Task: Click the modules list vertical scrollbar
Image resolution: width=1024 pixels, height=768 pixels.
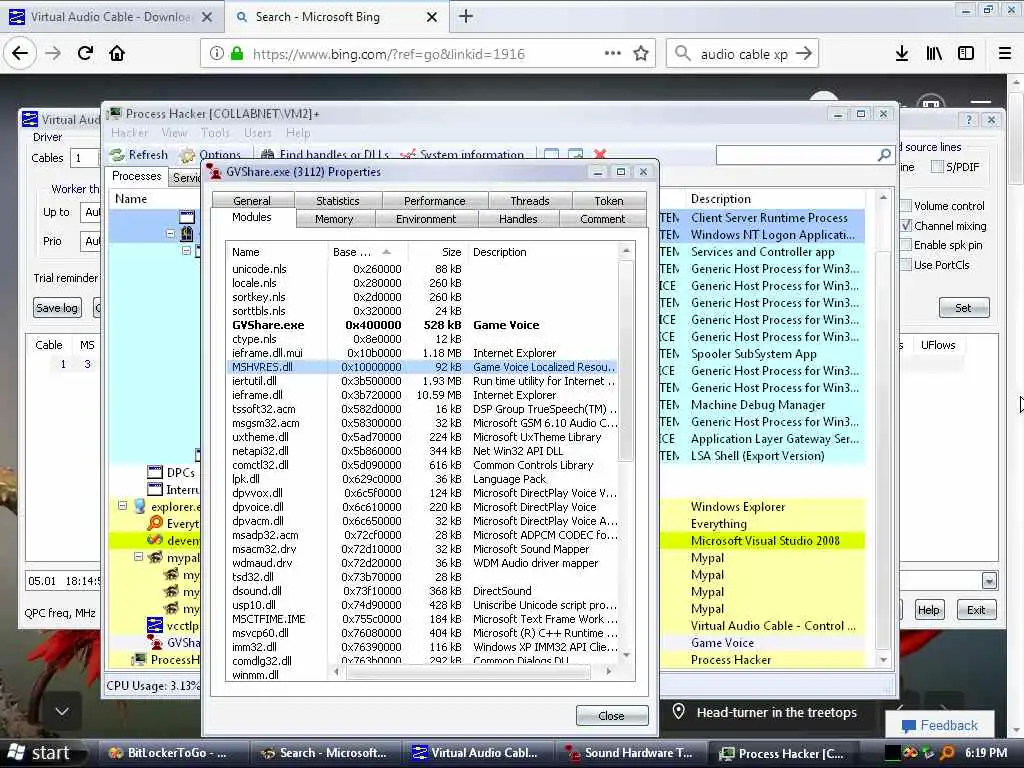Action: point(626,359)
